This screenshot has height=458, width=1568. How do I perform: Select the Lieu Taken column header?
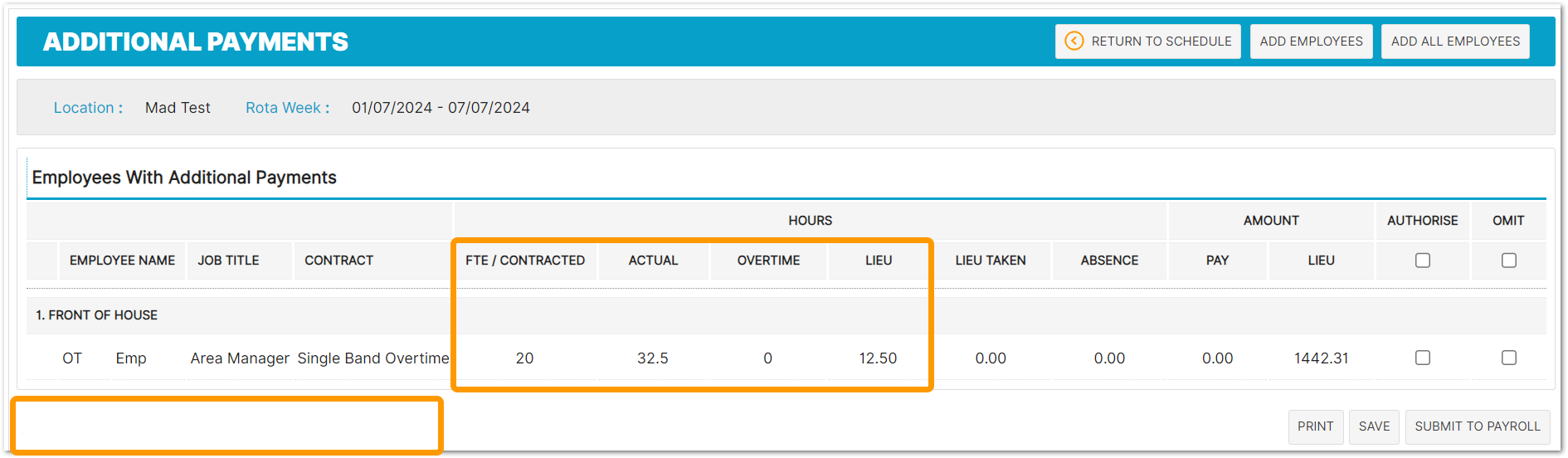(x=990, y=261)
